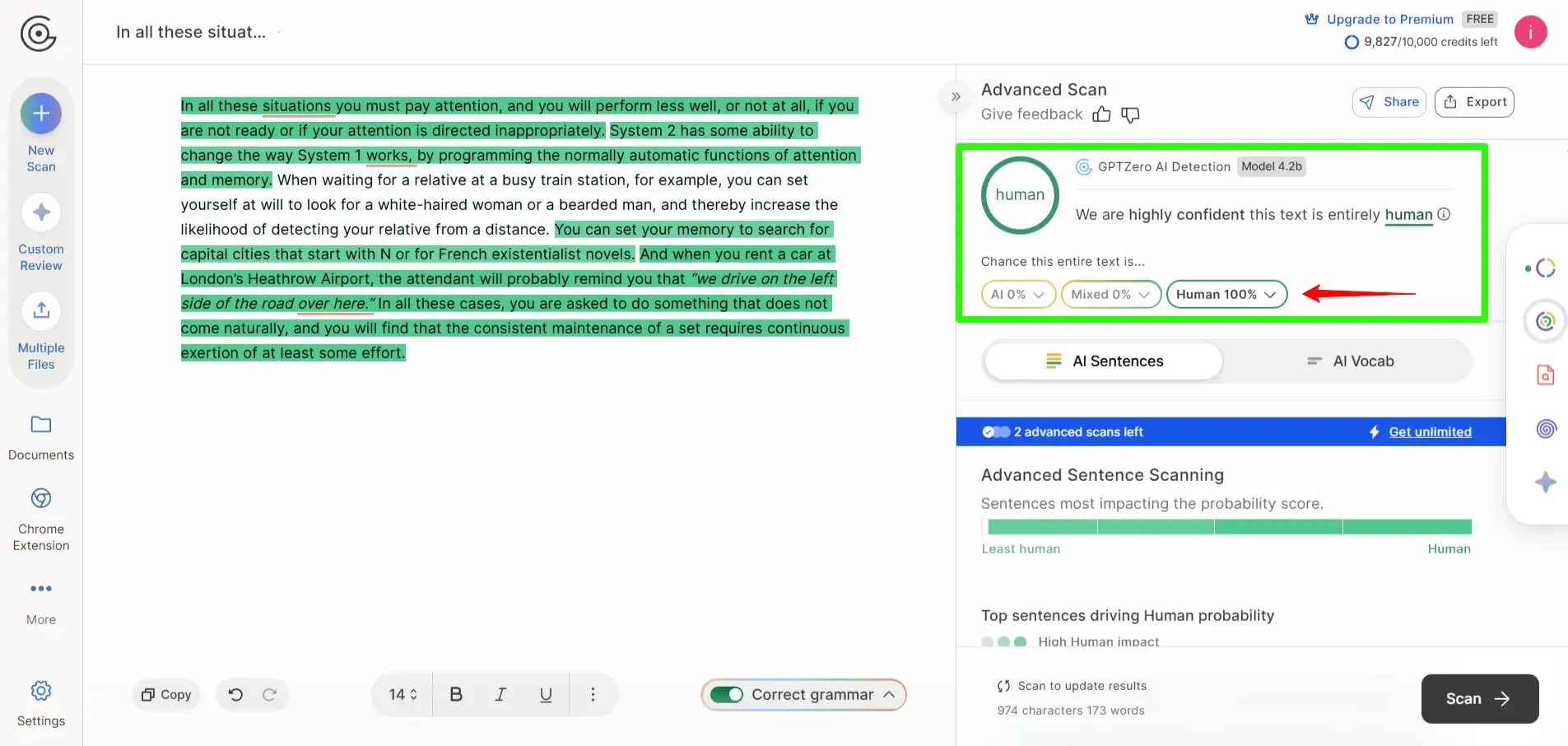This screenshot has width=1568, height=746.
Task: Expand the Mixed 0% dropdown
Action: pos(1110,295)
